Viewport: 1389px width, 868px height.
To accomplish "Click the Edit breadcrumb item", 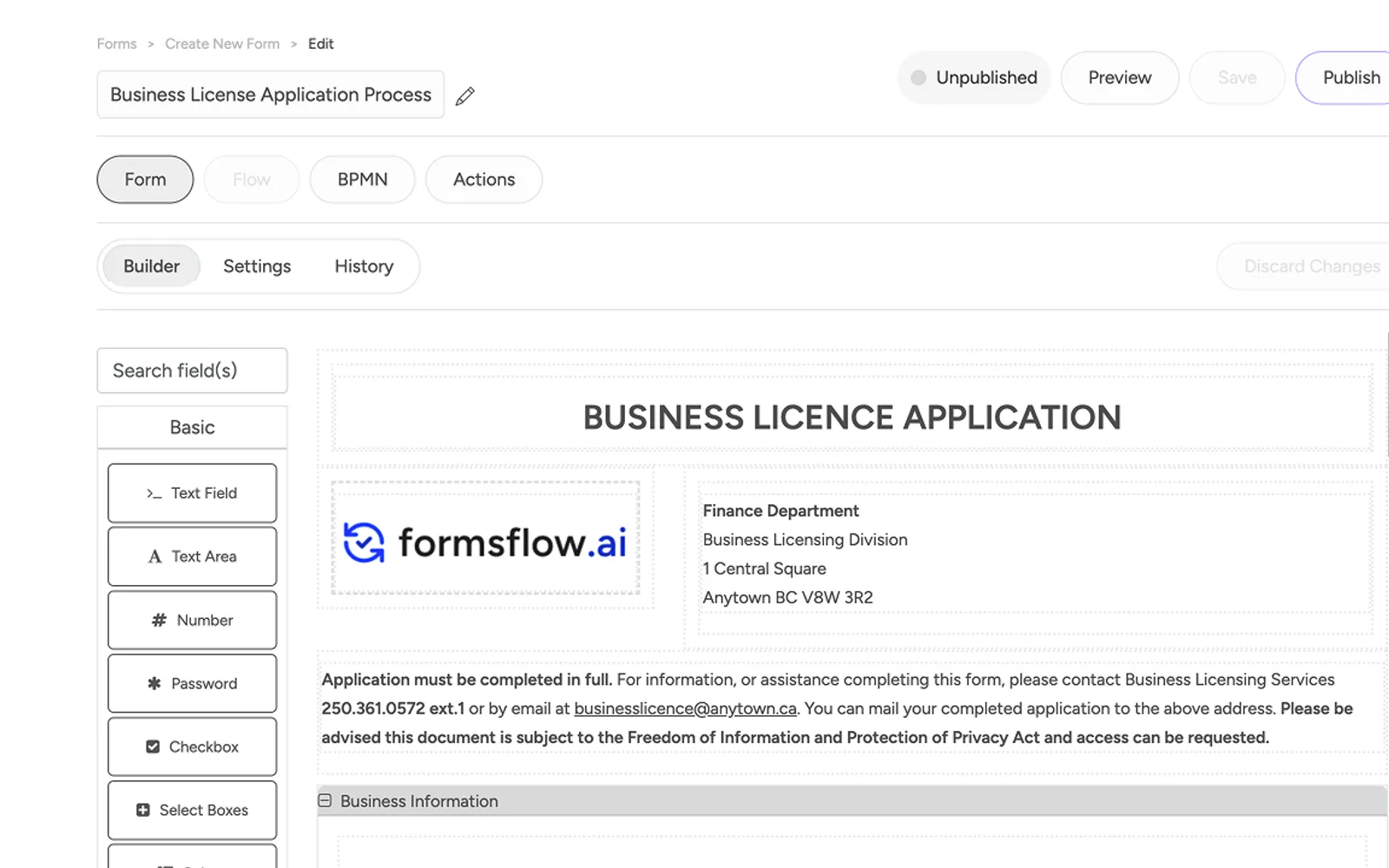I will tap(320, 44).
